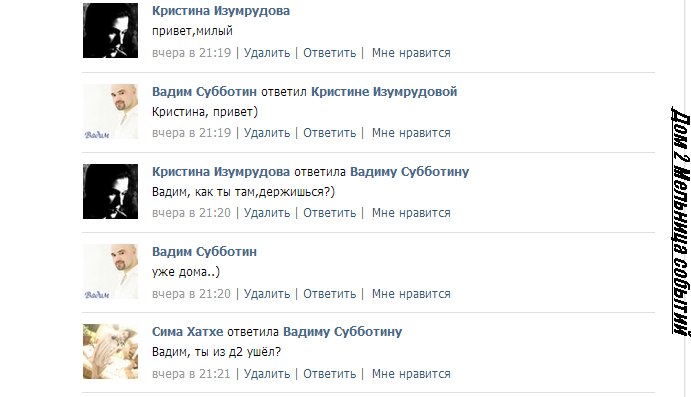
Task: Open Вадиму Субботину link in third comment
Action: 409,171
